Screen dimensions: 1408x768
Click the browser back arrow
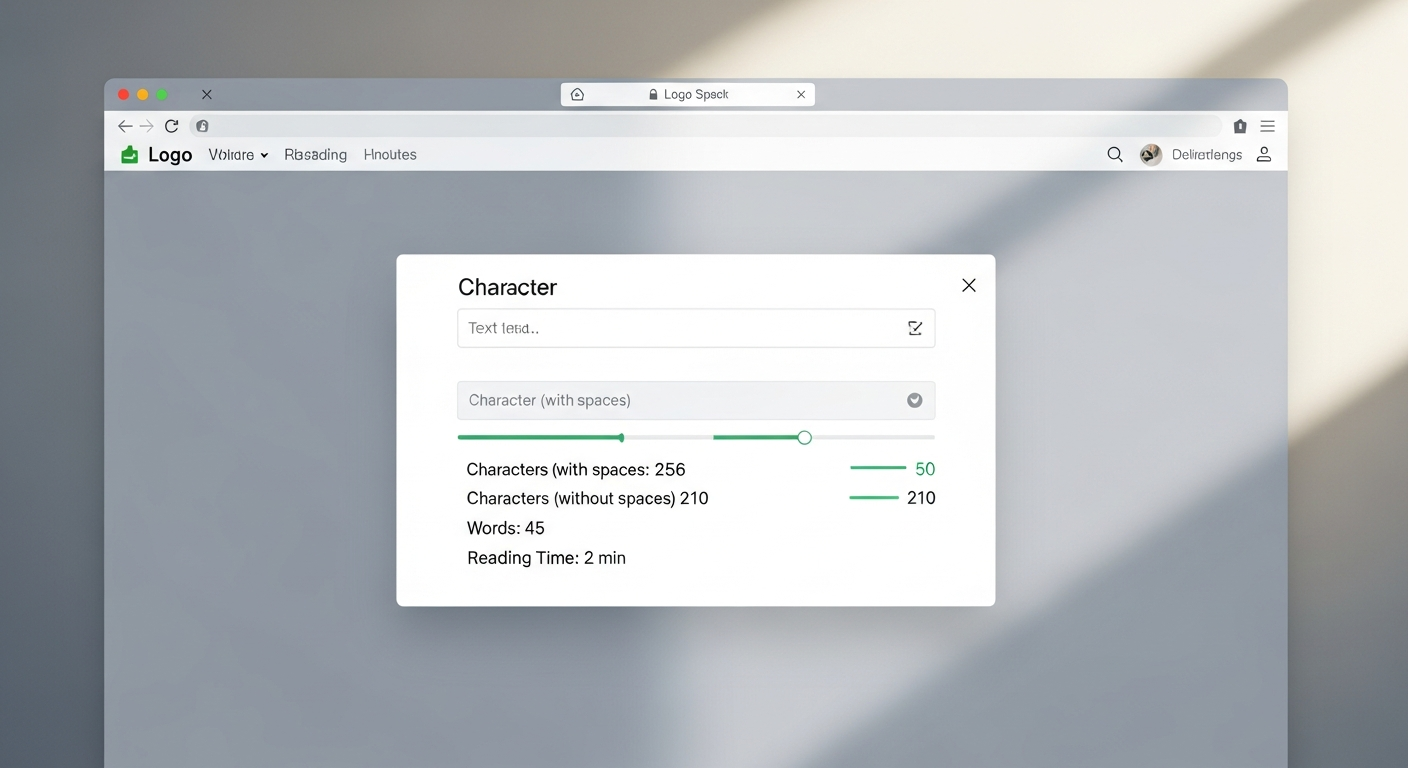(x=124, y=126)
